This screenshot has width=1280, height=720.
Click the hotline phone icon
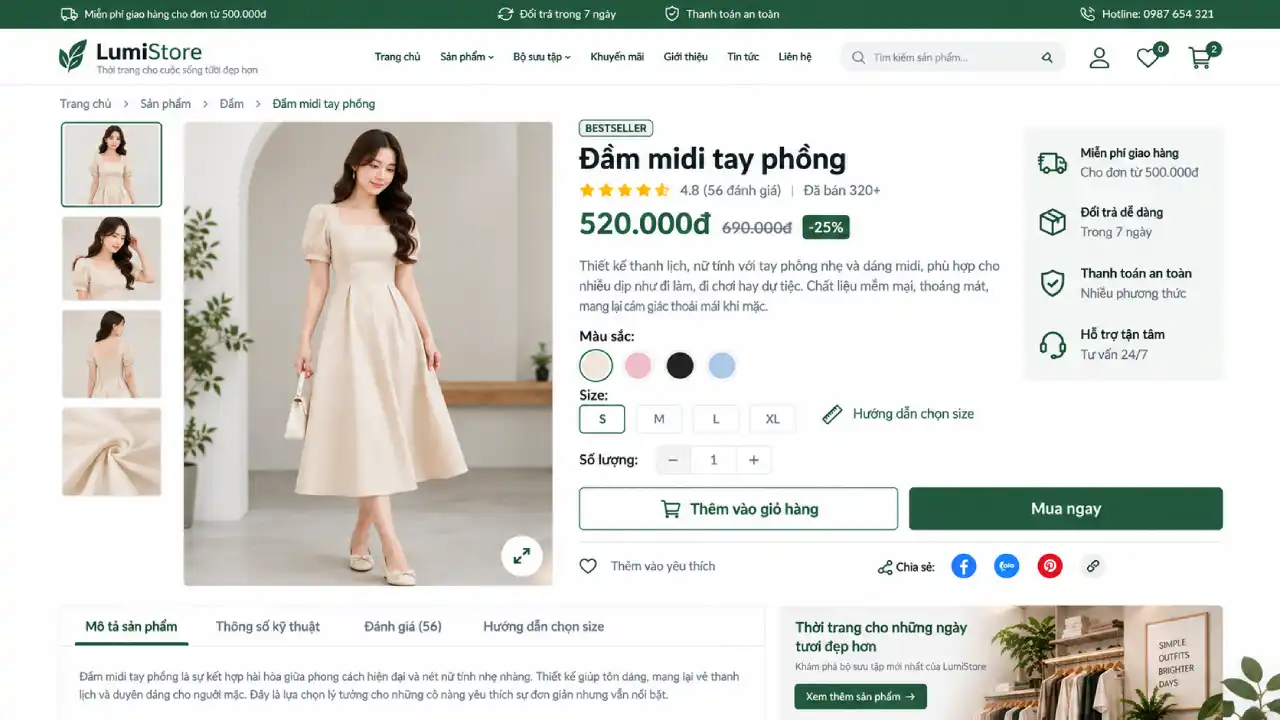click(x=1088, y=14)
